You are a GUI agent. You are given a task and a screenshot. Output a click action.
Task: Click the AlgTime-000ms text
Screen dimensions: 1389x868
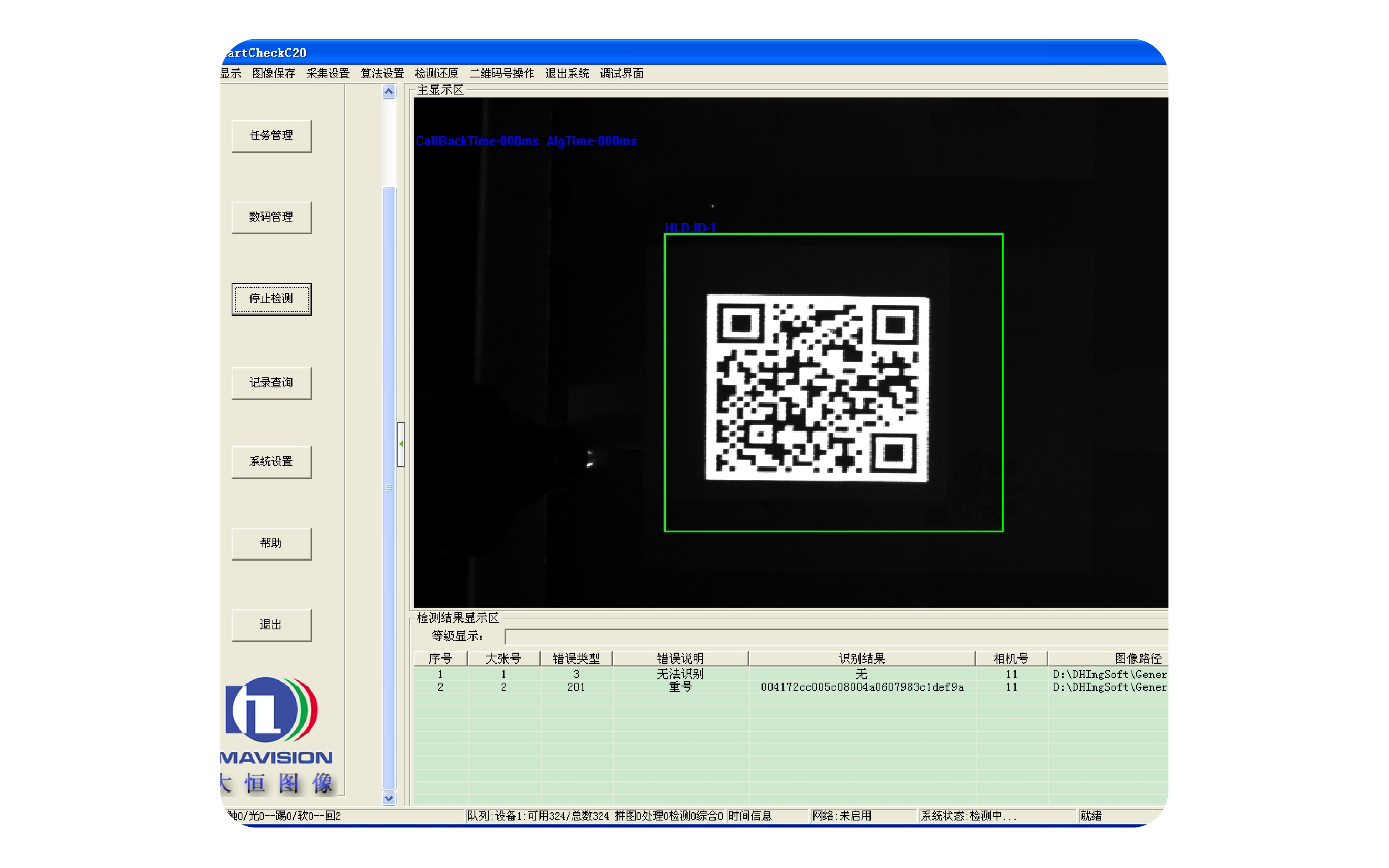click(x=592, y=141)
